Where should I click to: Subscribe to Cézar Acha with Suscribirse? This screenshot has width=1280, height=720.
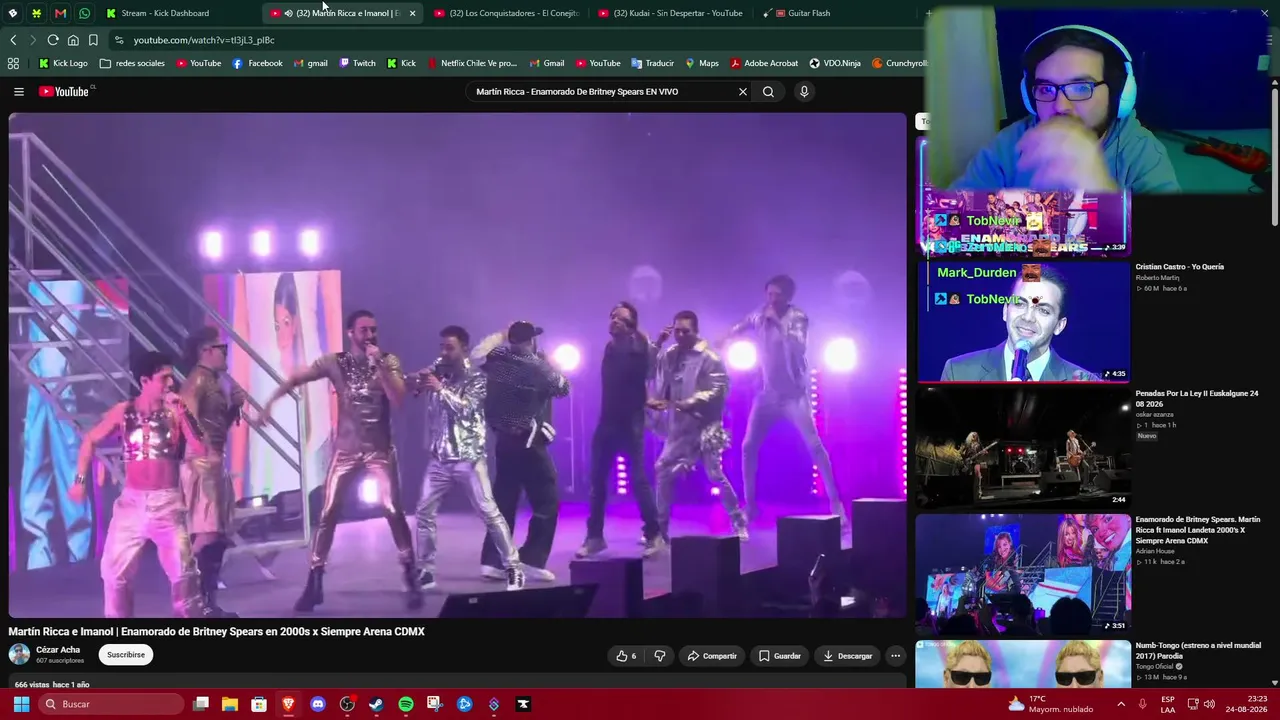[x=126, y=655]
